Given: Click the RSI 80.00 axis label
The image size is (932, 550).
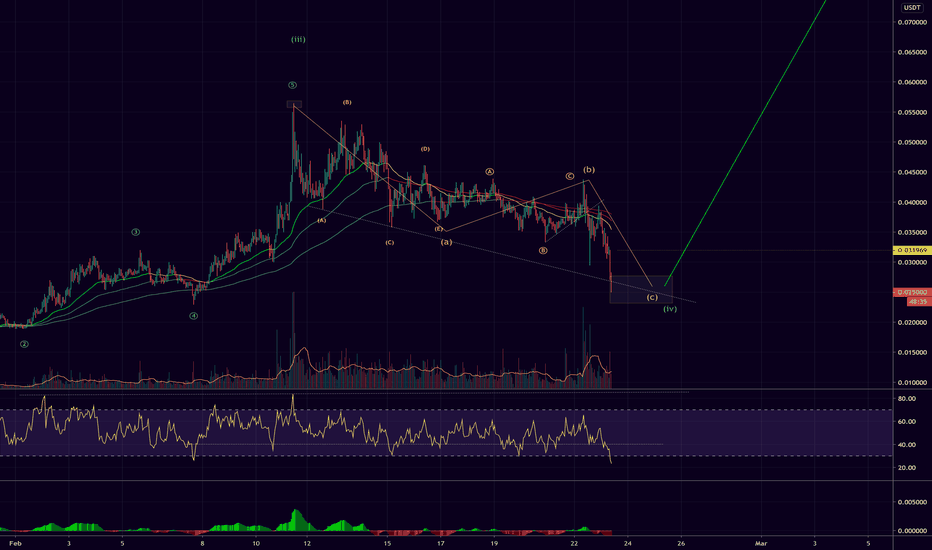Looking at the screenshot, I should (906, 399).
